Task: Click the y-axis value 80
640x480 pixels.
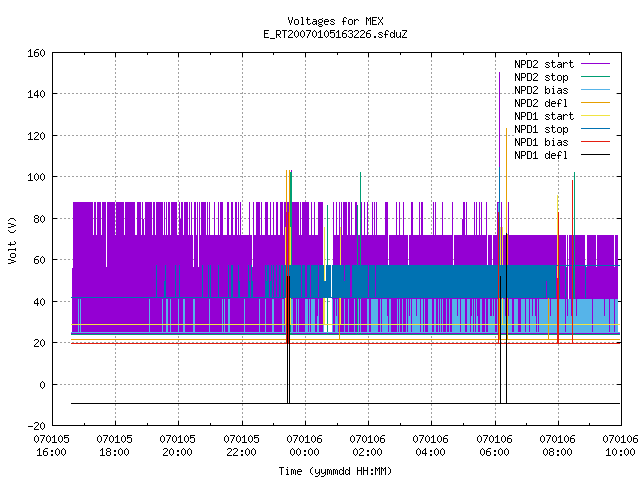Action: [x=40, y=219]
